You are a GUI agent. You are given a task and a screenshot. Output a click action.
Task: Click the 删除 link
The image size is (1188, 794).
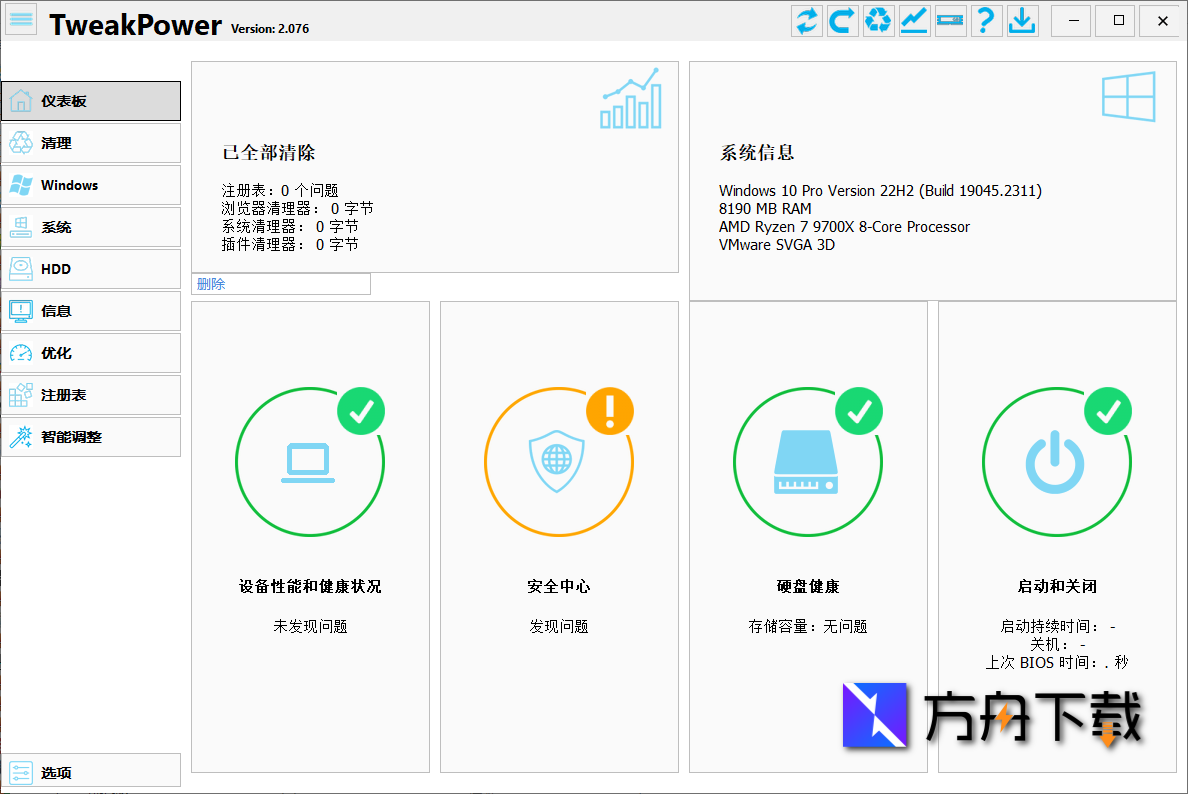211,284
